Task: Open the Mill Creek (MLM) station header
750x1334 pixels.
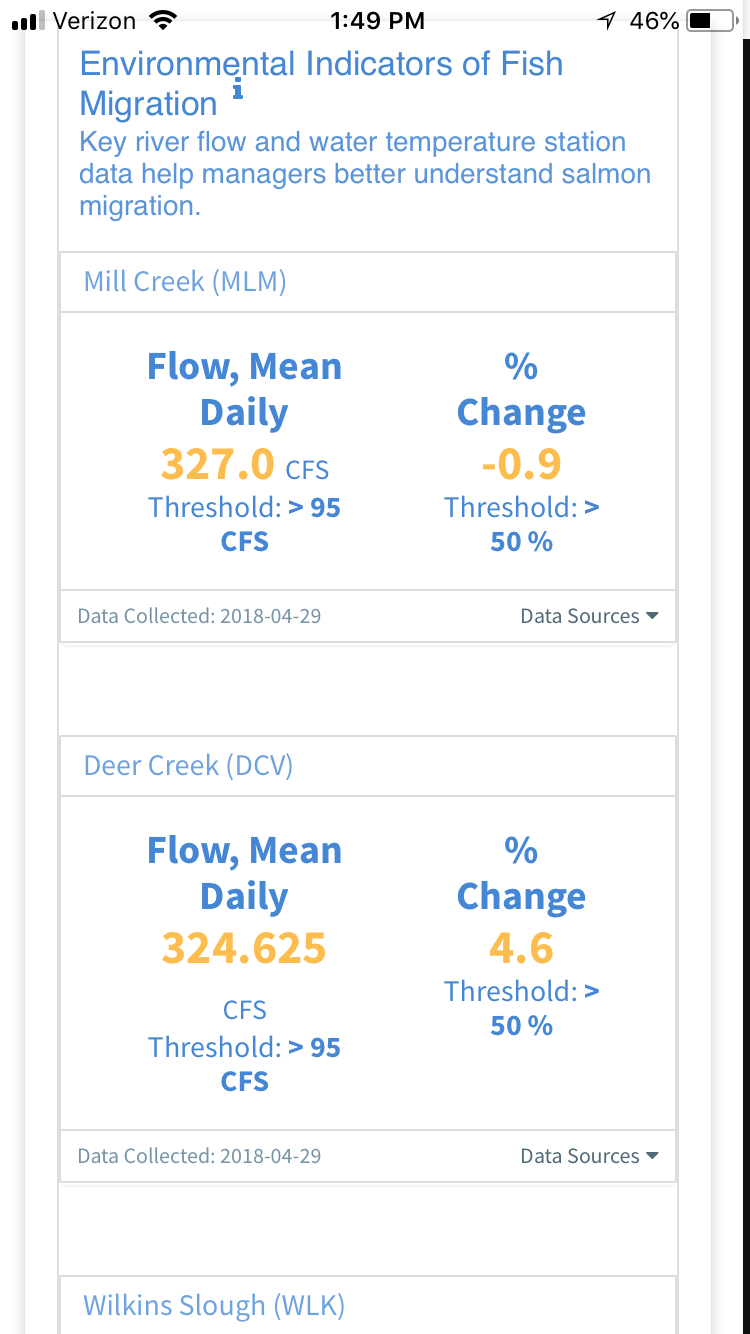Action: tap(368, 282)
